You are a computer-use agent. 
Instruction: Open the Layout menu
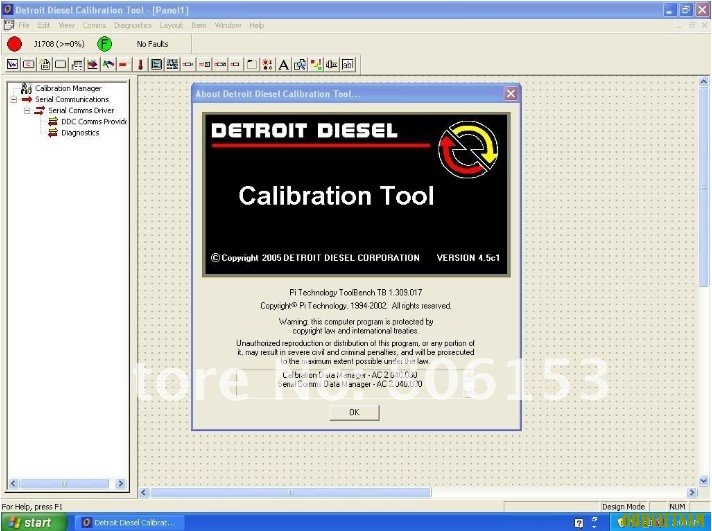pyautogui.click(x=171, y=25)
